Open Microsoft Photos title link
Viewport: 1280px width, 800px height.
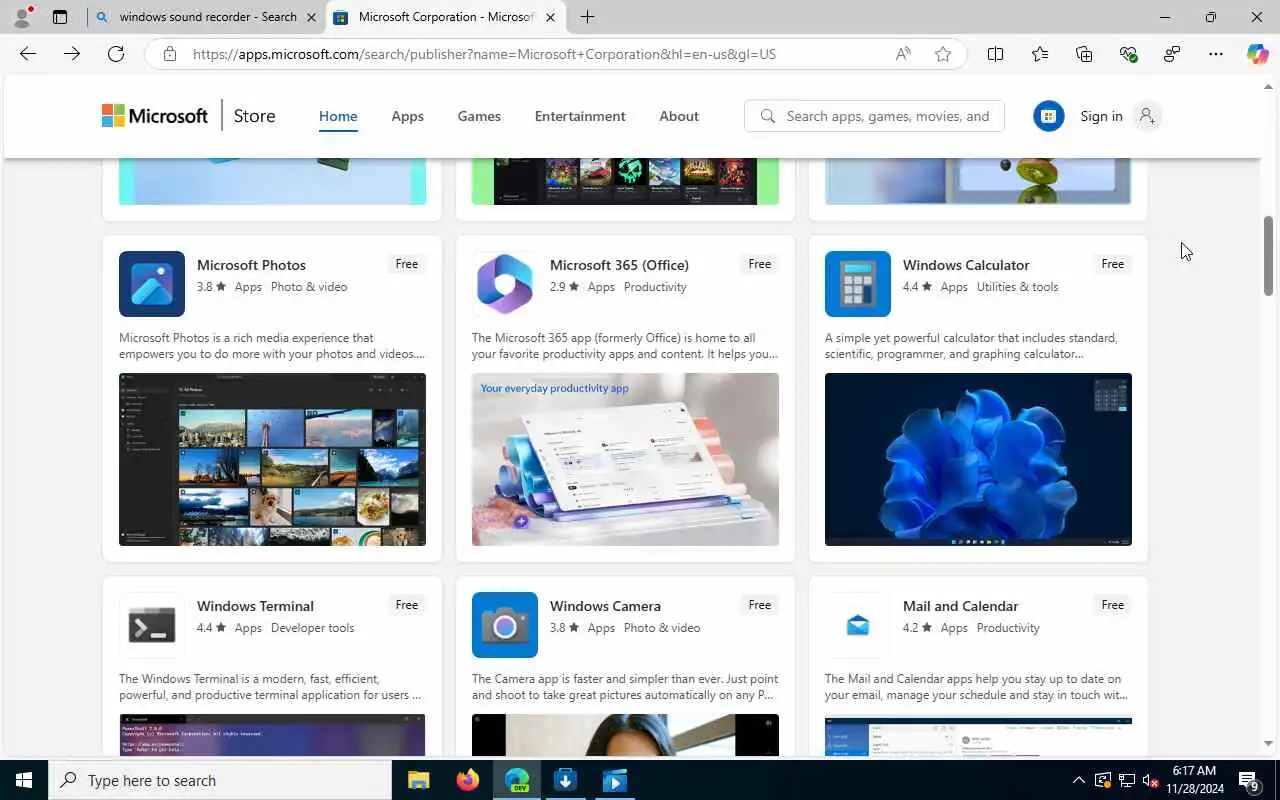251,265
